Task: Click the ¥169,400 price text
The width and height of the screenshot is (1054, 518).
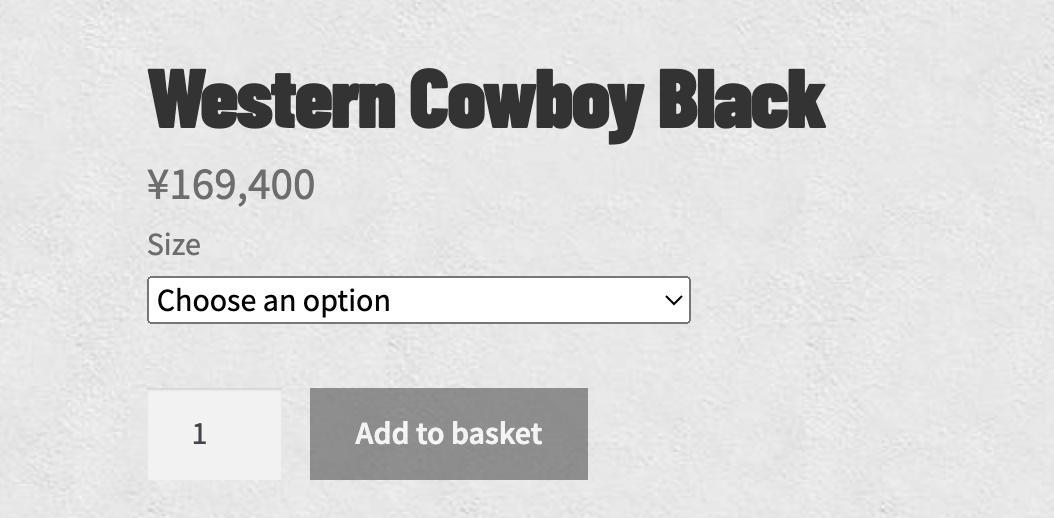Action: pyautogui.click(x=231, y=185)
